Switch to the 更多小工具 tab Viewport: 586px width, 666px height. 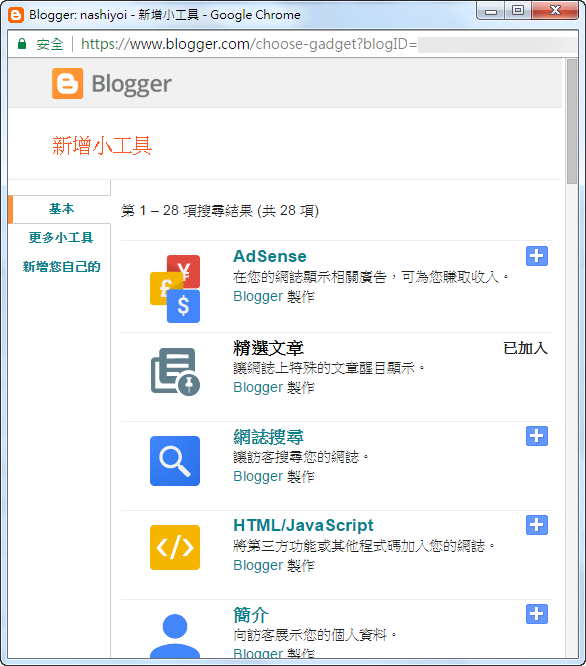tap(61, 237)
